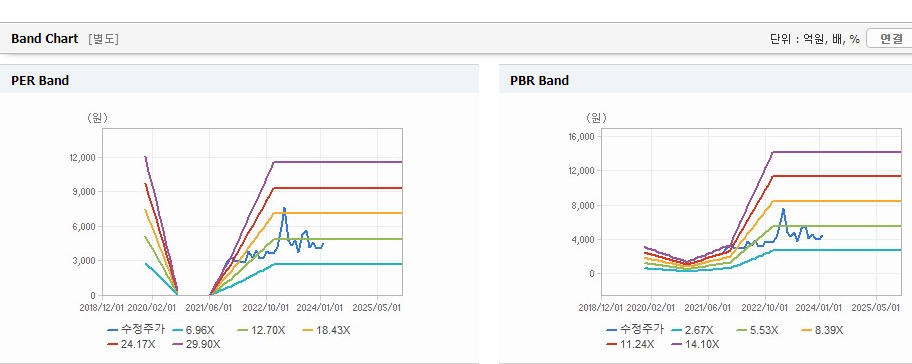Viewport: 912px width, 364px height.
Task: Toggle 11.24X legend series in PBR Band
Action: tap(630, 344)
